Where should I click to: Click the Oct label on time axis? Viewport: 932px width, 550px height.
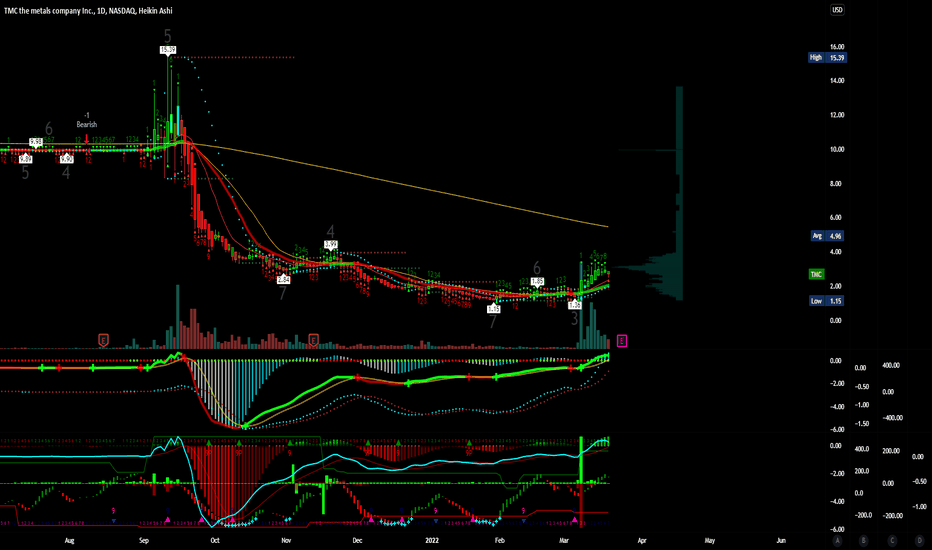215,540
